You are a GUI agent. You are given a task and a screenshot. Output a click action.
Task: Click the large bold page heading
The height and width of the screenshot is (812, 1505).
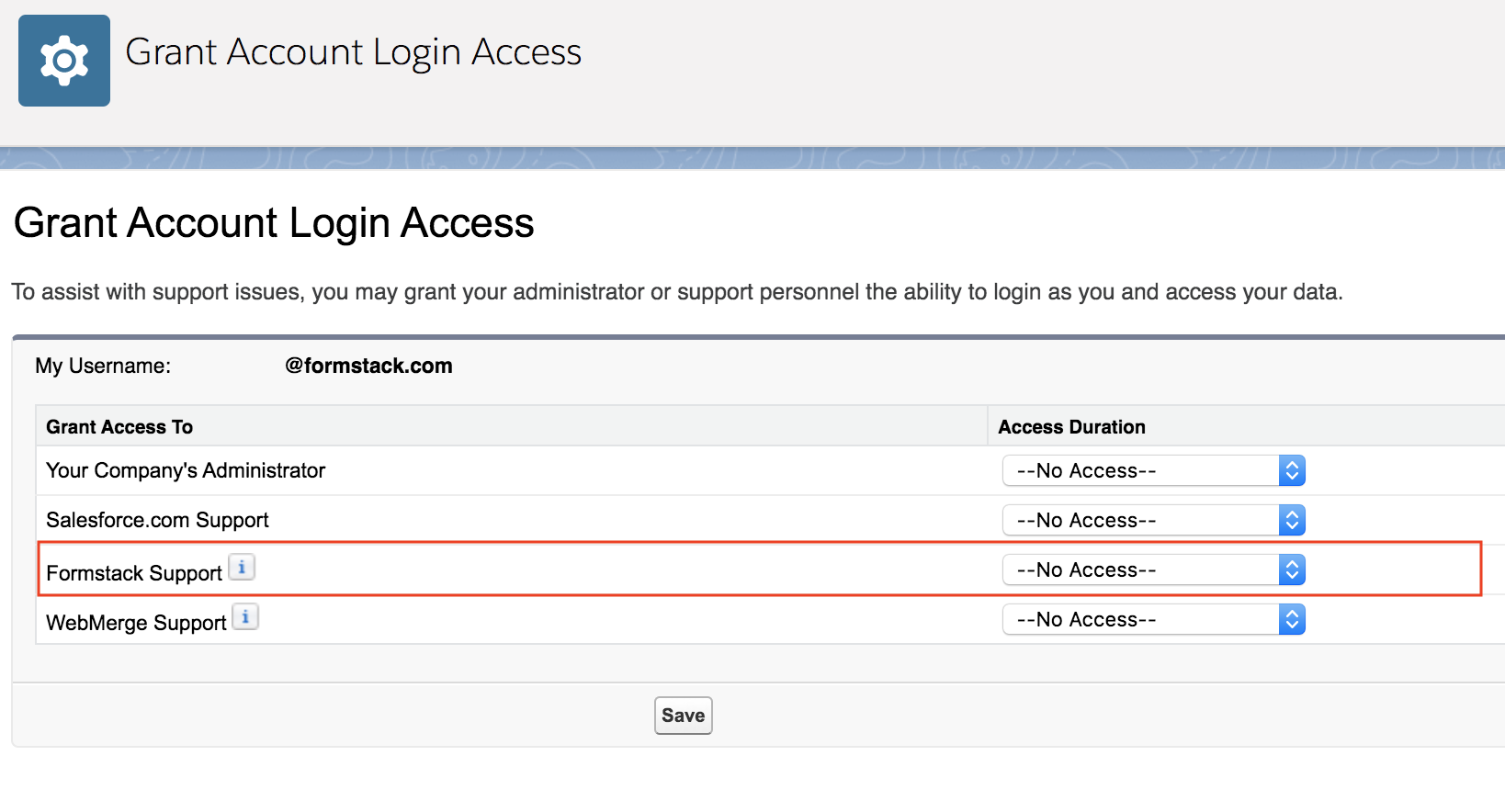tap(274, 223)
